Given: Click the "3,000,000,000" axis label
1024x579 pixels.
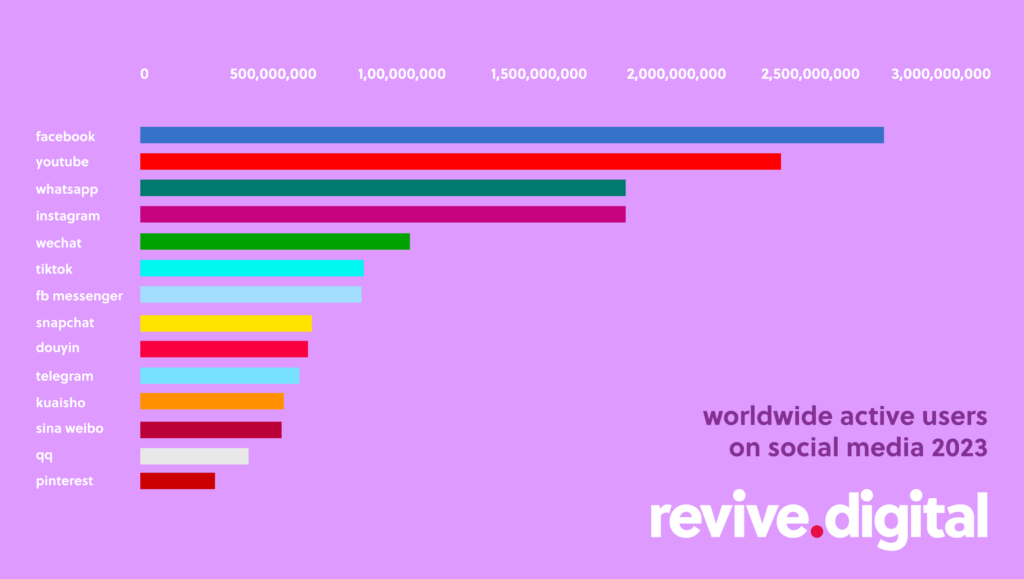Looking at the screenshot, I should pos(941,74).
